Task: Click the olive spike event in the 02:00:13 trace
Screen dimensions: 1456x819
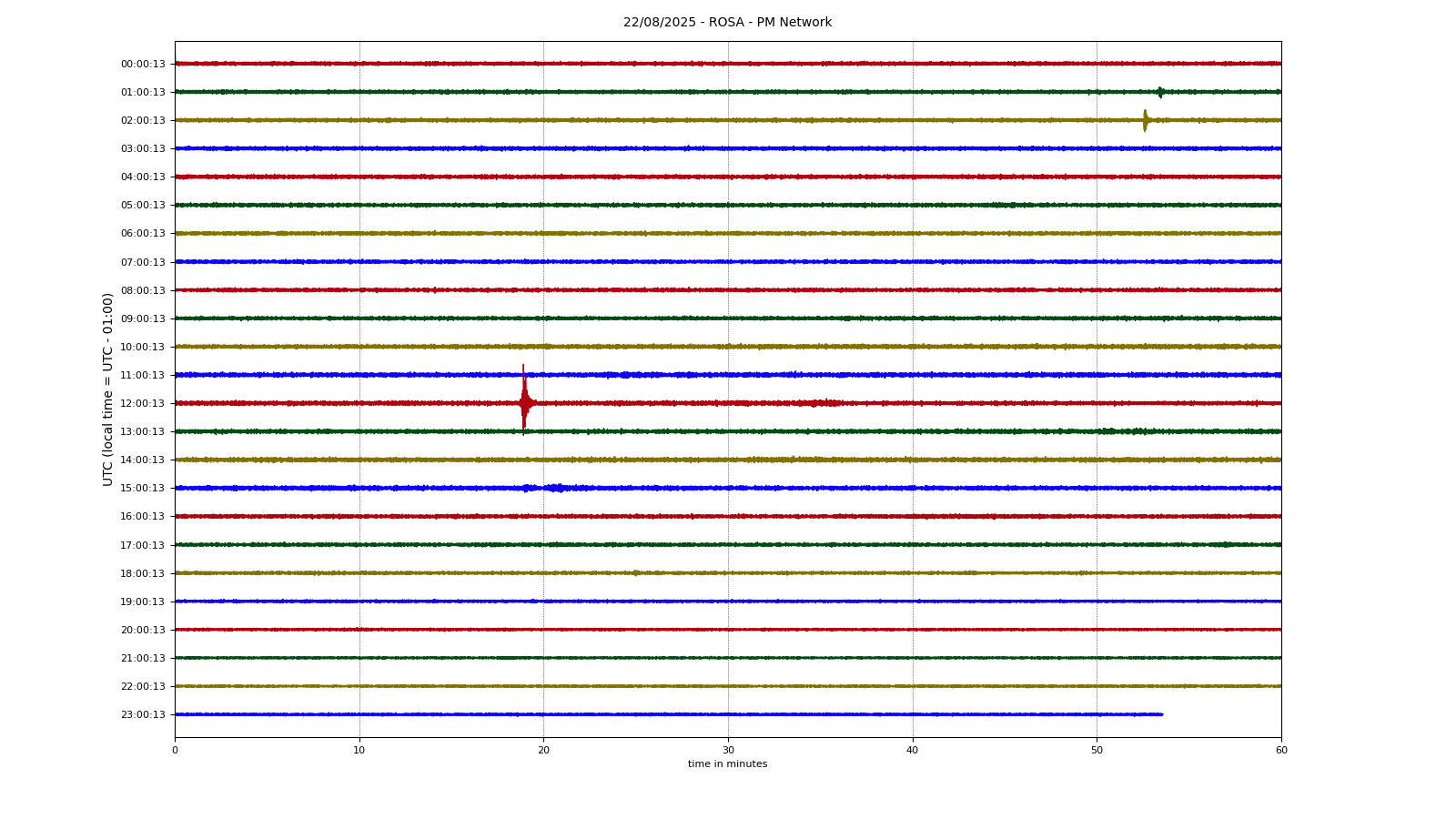Action: point(1145,120)
